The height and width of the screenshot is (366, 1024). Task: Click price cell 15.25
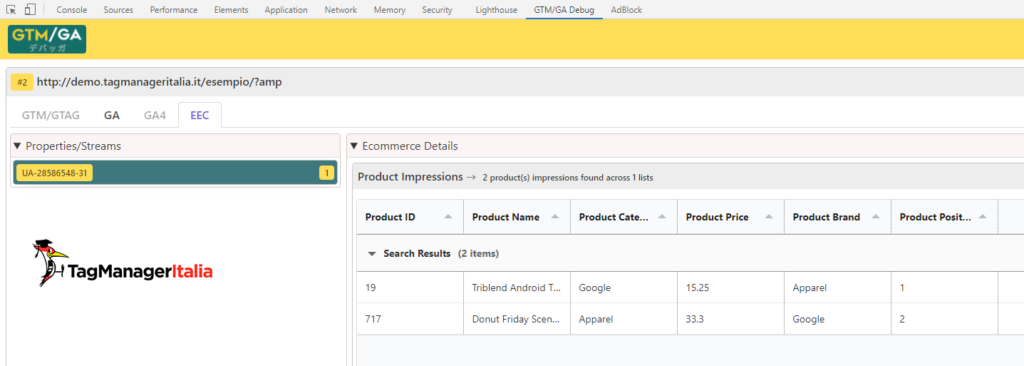(x=731, y=288)
